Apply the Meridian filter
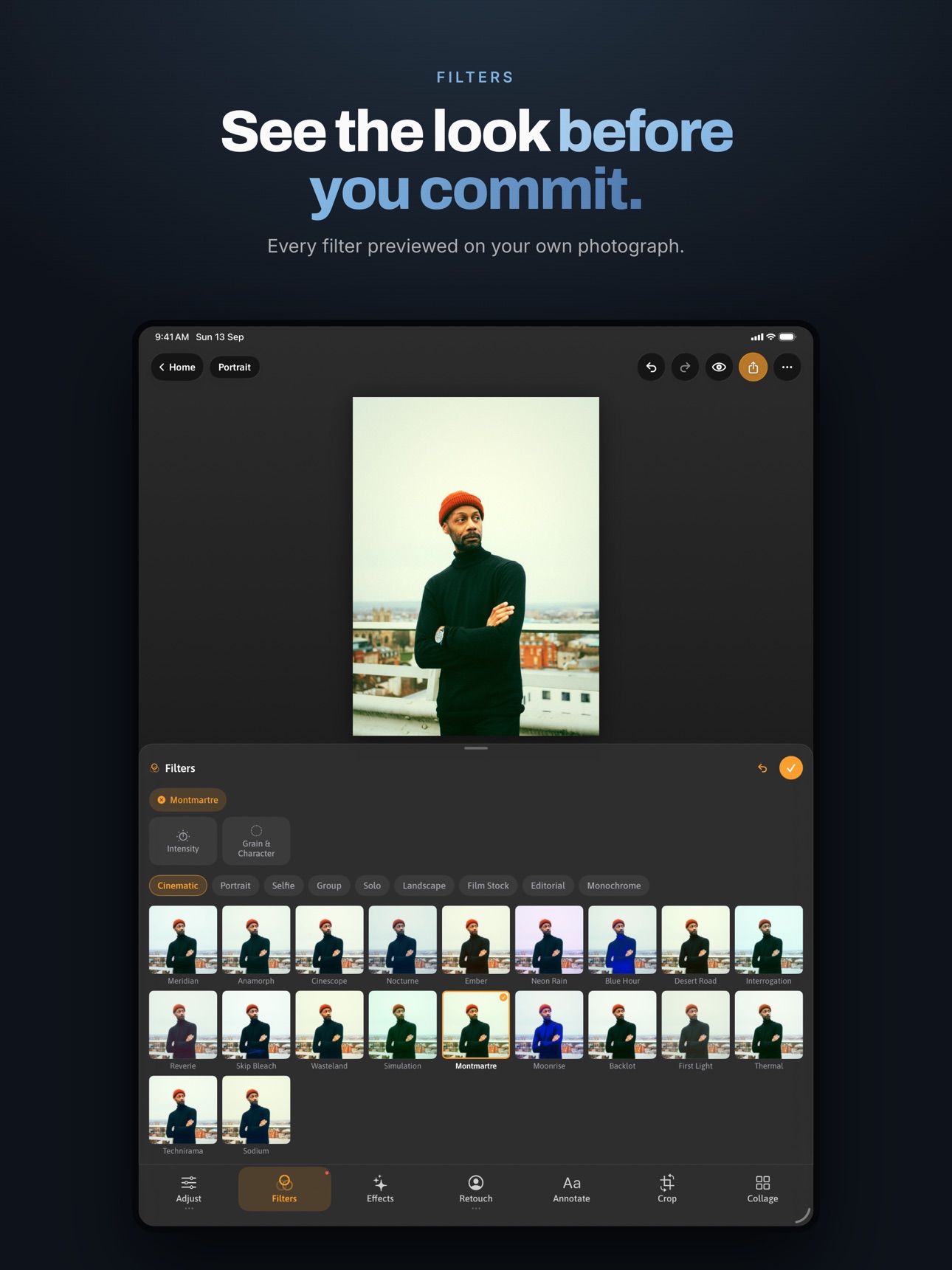The image size is (952, 1270). 183,940
